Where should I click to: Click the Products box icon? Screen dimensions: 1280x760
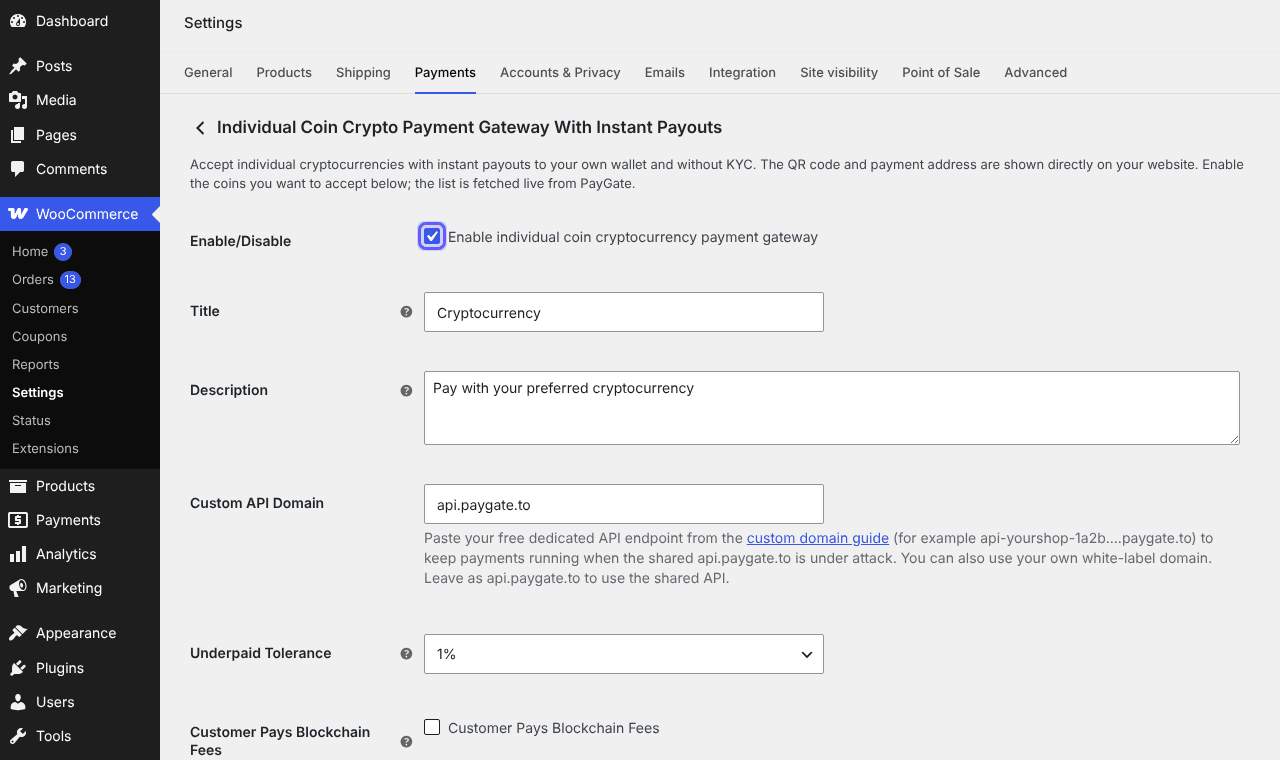point(18,486)
